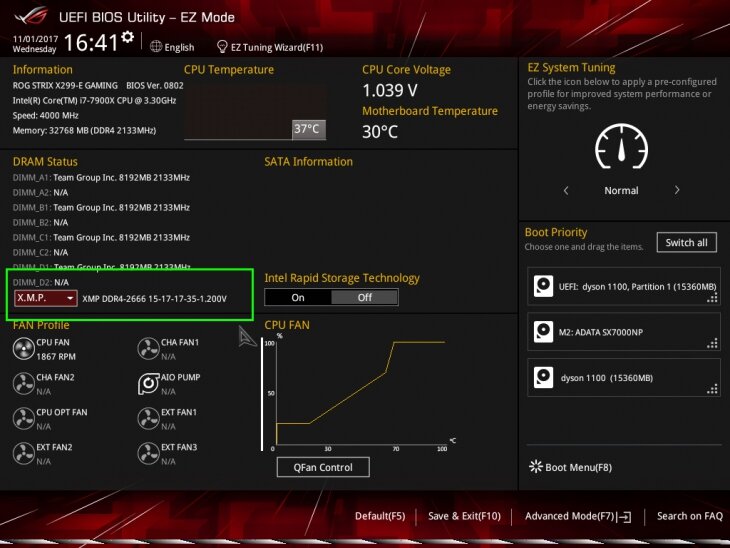
Task: Go to next EZ System Tuning profile
Action: (x=677, y=190)
